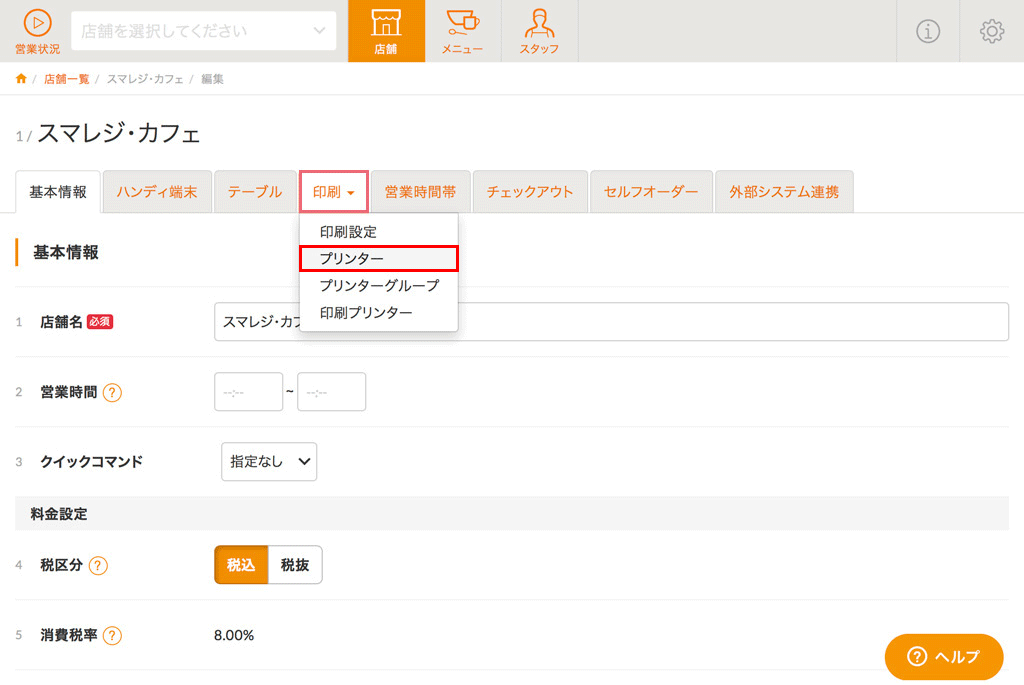Switch to the 基本情報 tab

tap(58, 192)
